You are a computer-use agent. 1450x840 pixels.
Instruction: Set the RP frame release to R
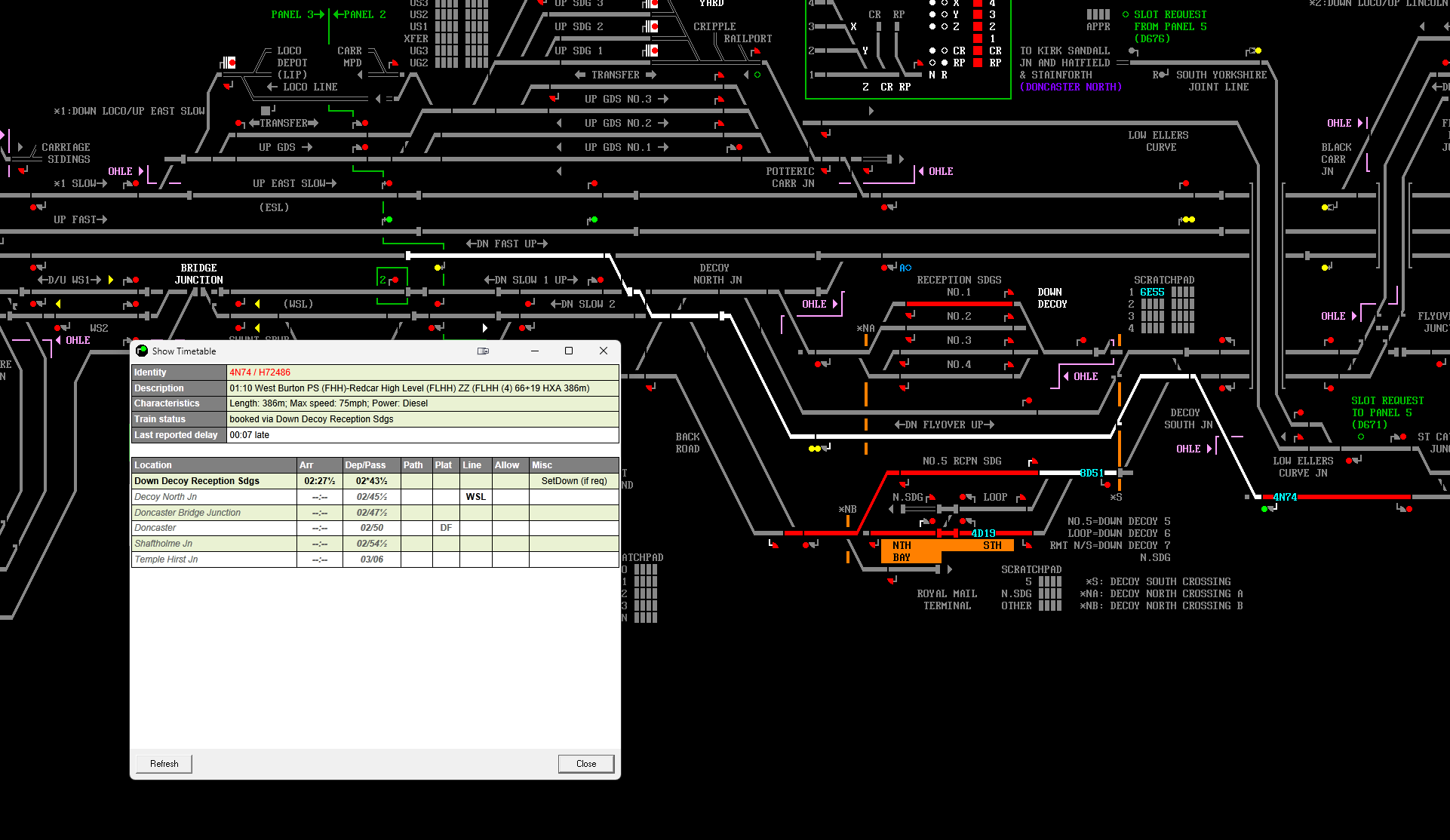pyautogui.click(x=945, y=63)
